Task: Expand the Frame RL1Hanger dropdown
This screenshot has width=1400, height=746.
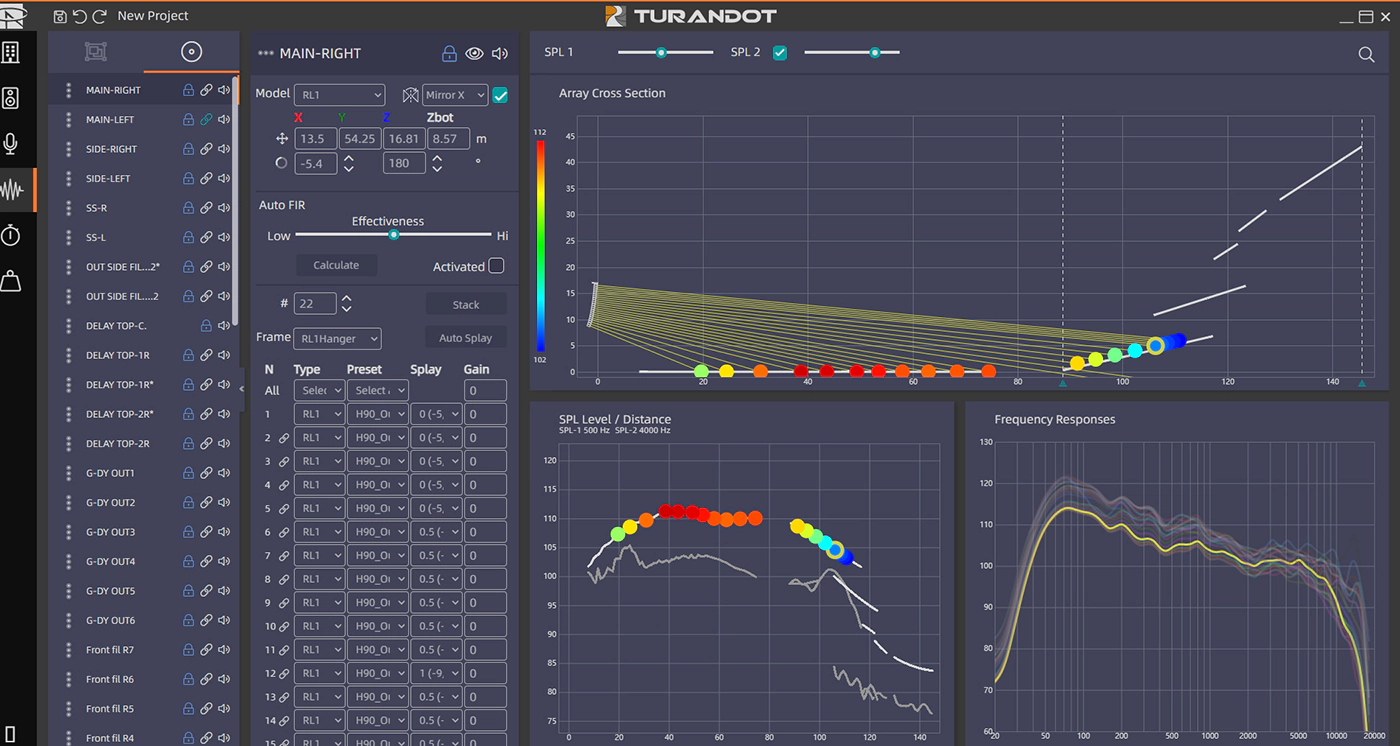Action: tap(339, 339)
